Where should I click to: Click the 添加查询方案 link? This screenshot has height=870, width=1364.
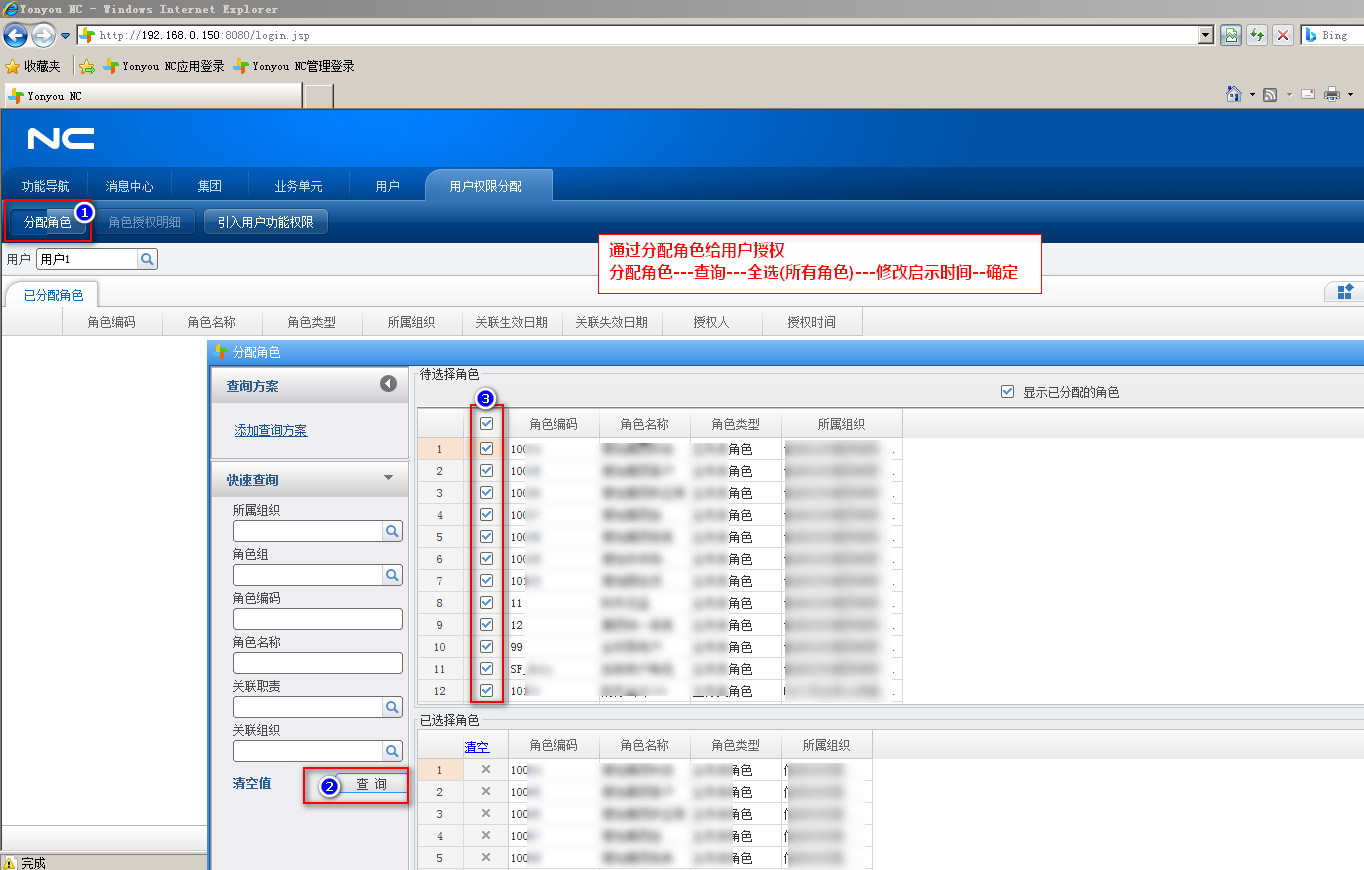click(x=271, y=431)
